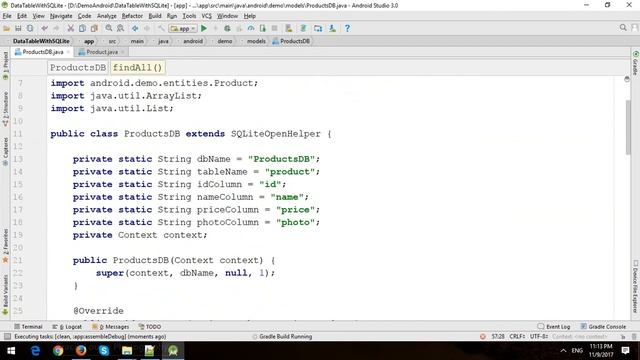Click the Gradle Build Running progress indicator
The height and width of the screenshot is (360, 640).
tap(282, 337)
